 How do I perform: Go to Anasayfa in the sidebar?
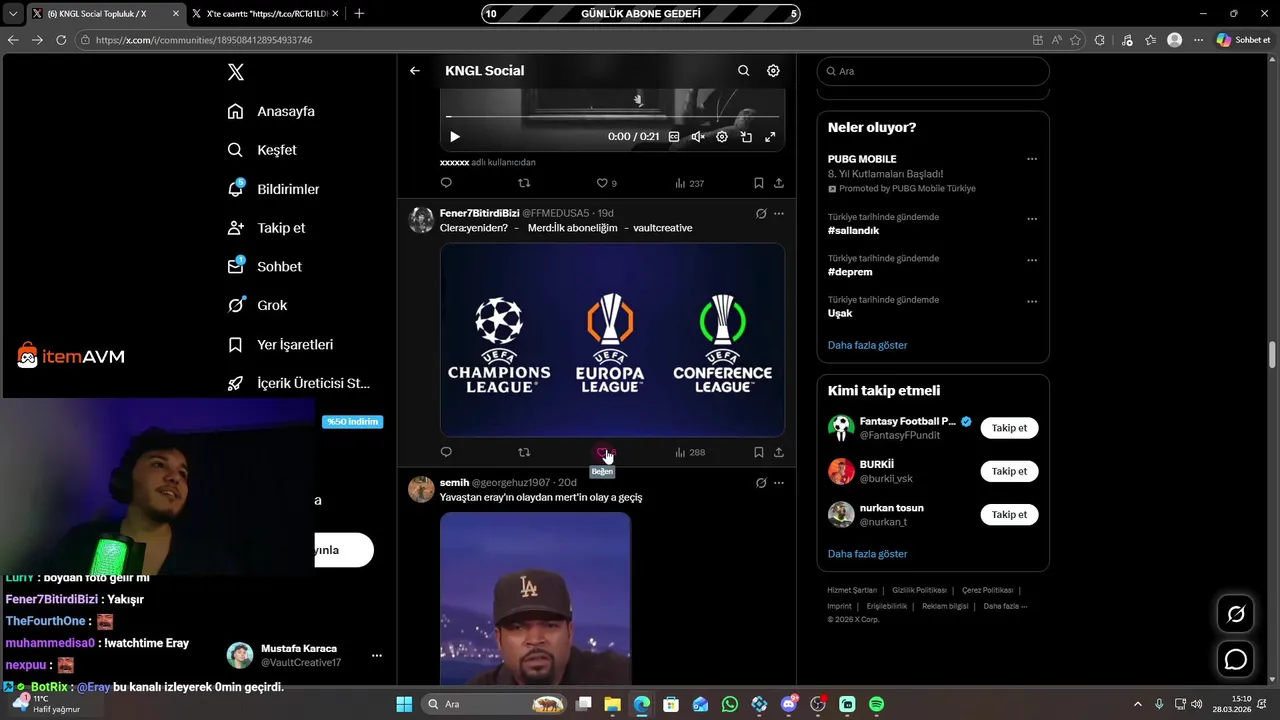pos(271,111)
